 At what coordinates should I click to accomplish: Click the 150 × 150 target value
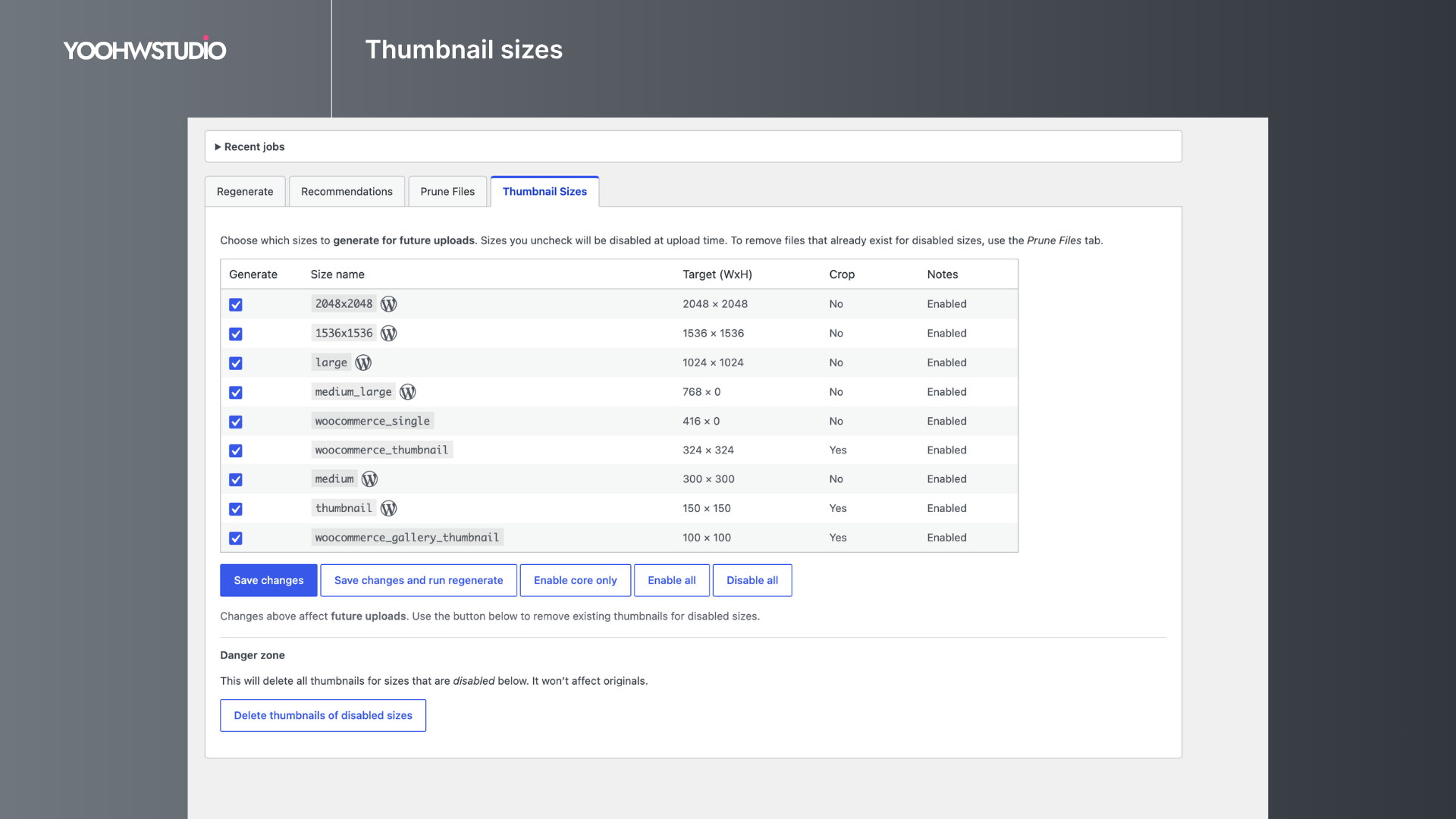(707, 508)
